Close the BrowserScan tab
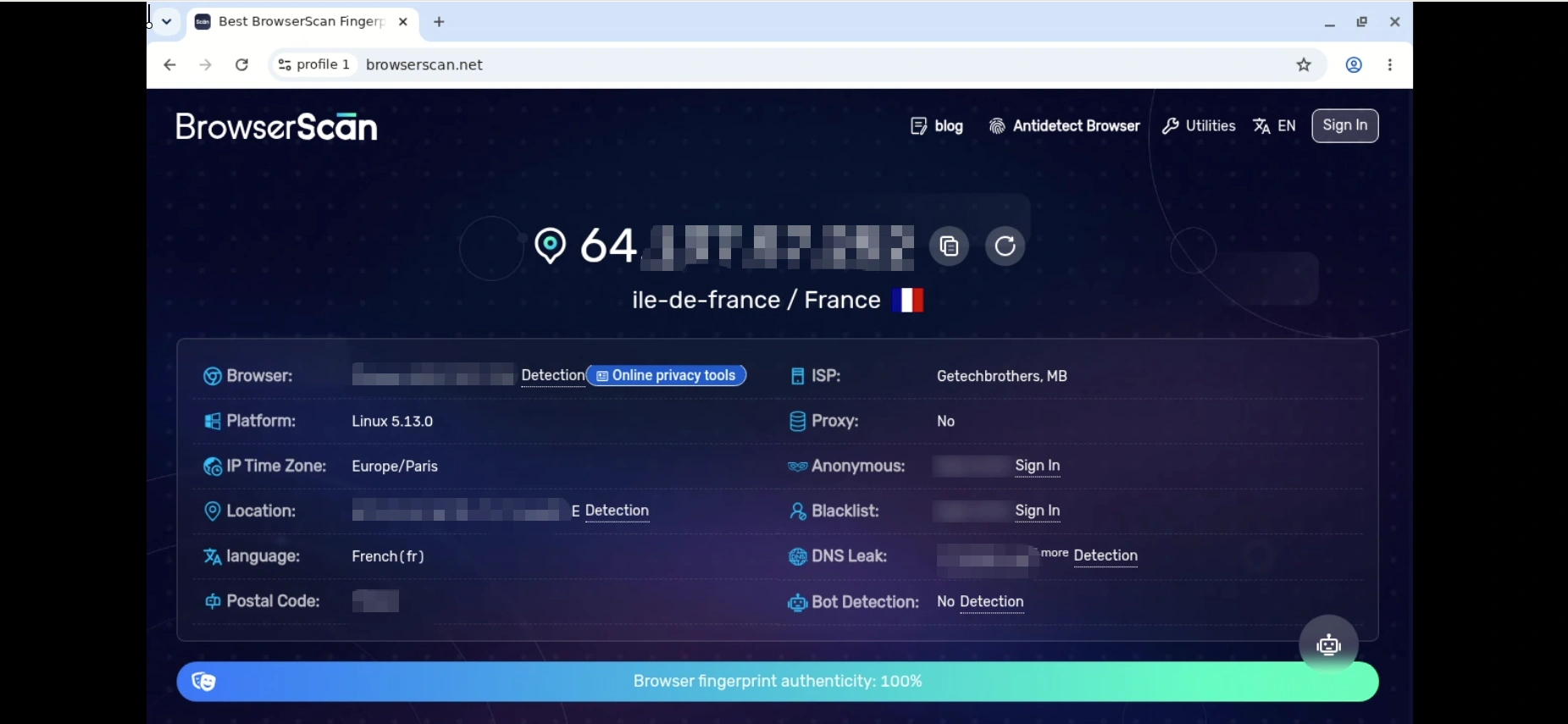Image resolution: width=1568 pixels, height=724 pixels. (403, 22)
